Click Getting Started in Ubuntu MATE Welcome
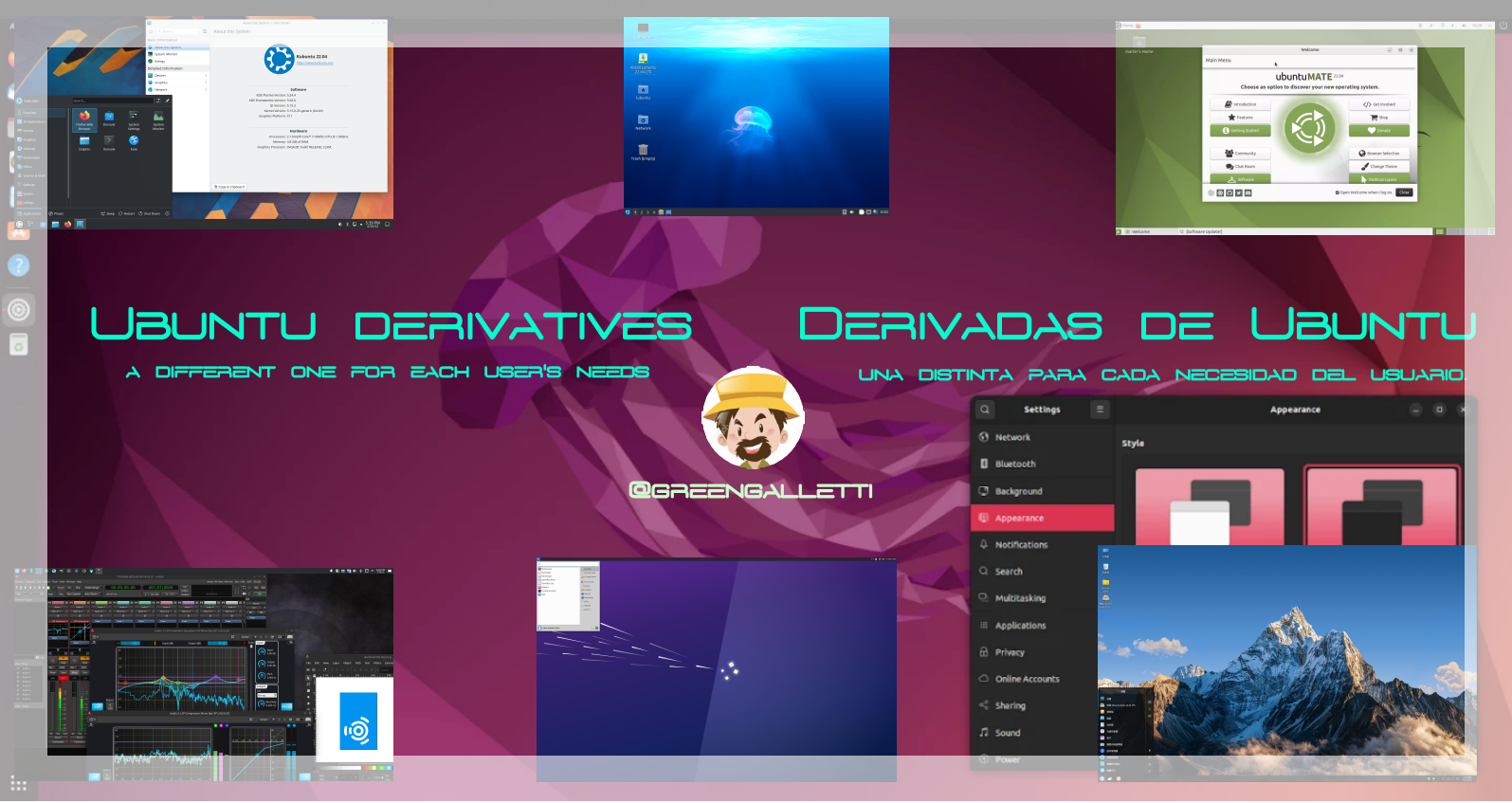The width and height of the screenshot is (1512, 803). click(x=1240, y=131)
